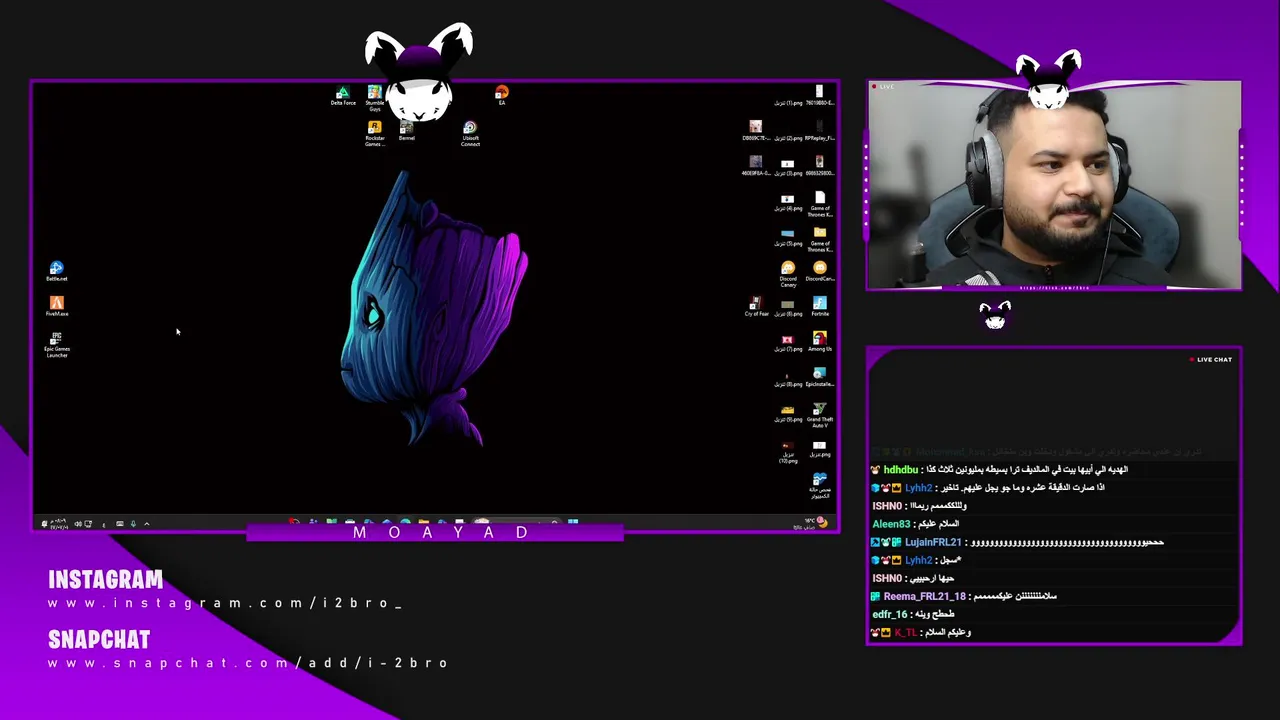The height and width of the screenshot is (720, 1280).
Task: Select the DB869C7E image file
Action: (x=756, y=130)
